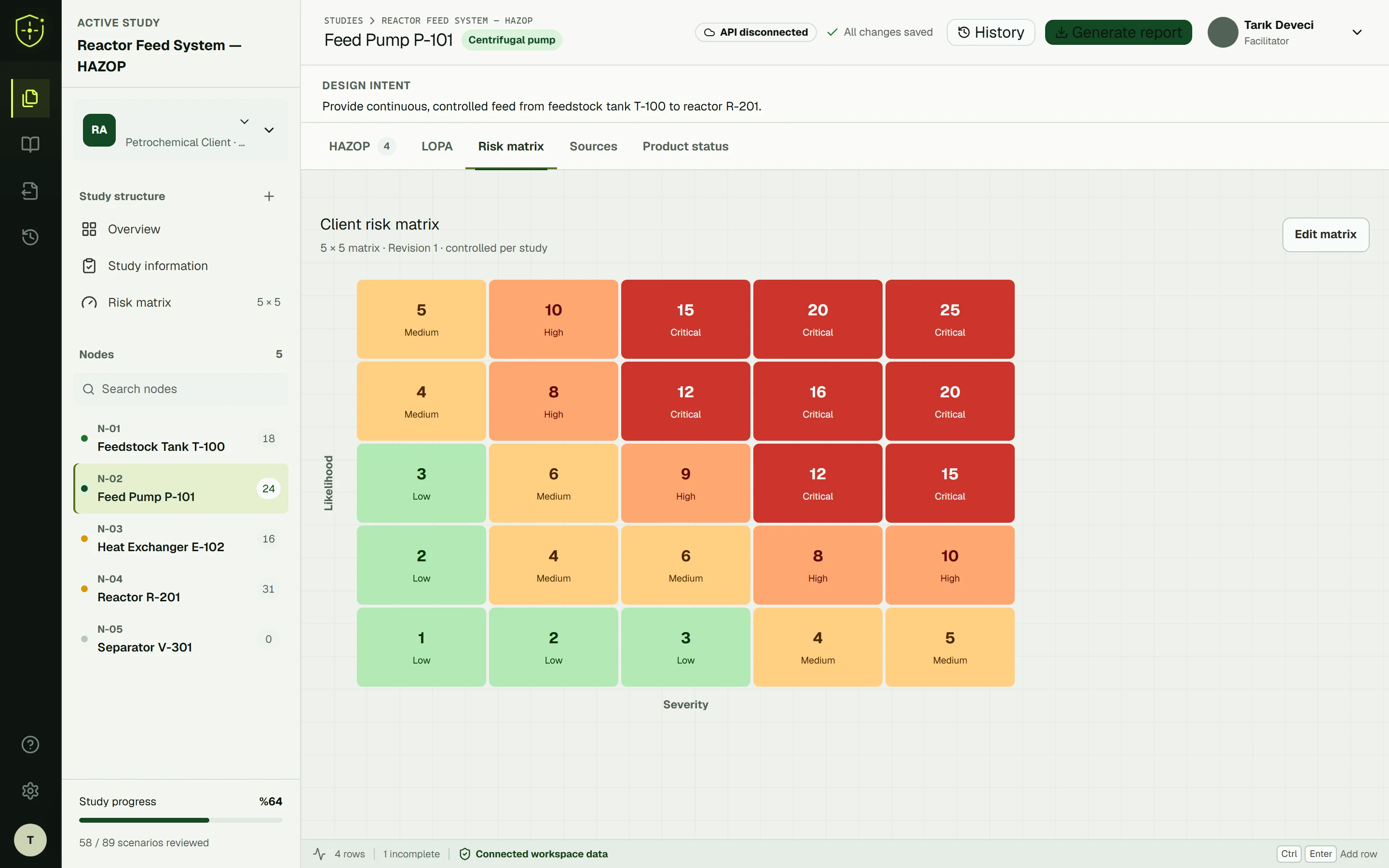Click the 16 Critical matrix cell

pos(817,401)
